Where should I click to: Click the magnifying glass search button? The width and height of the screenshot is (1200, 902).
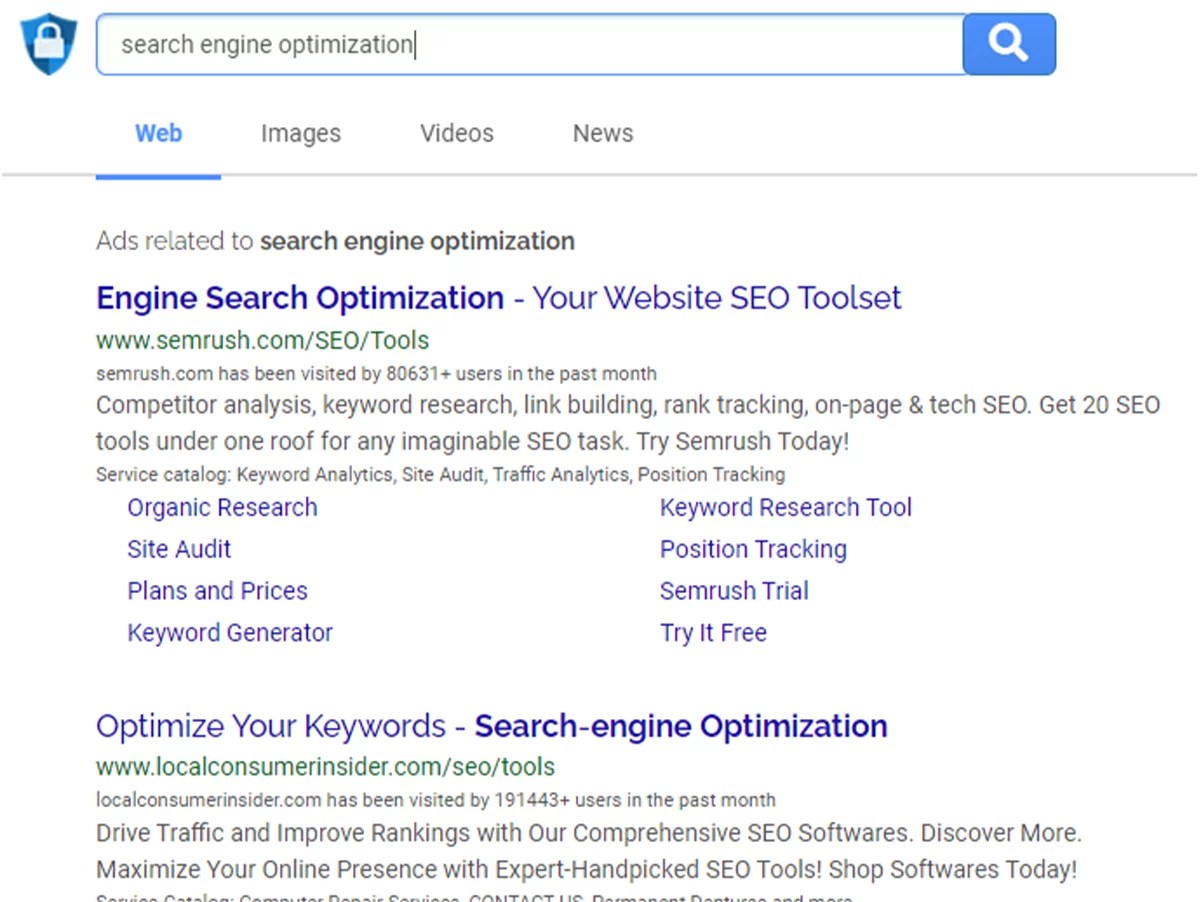[1008, 44]
